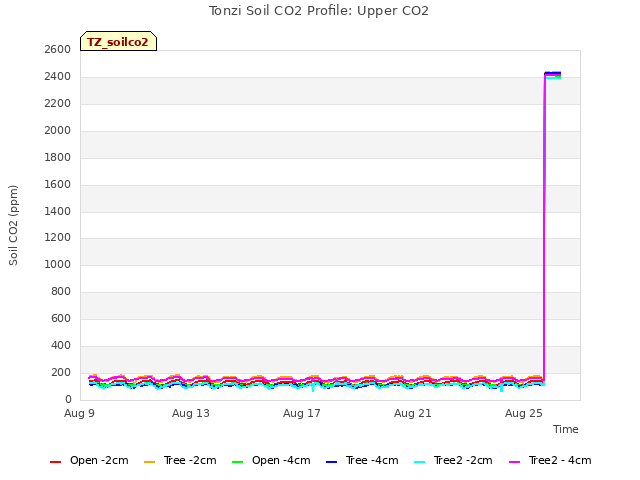Click the 'Time' x-axis label

click(566, 429)
